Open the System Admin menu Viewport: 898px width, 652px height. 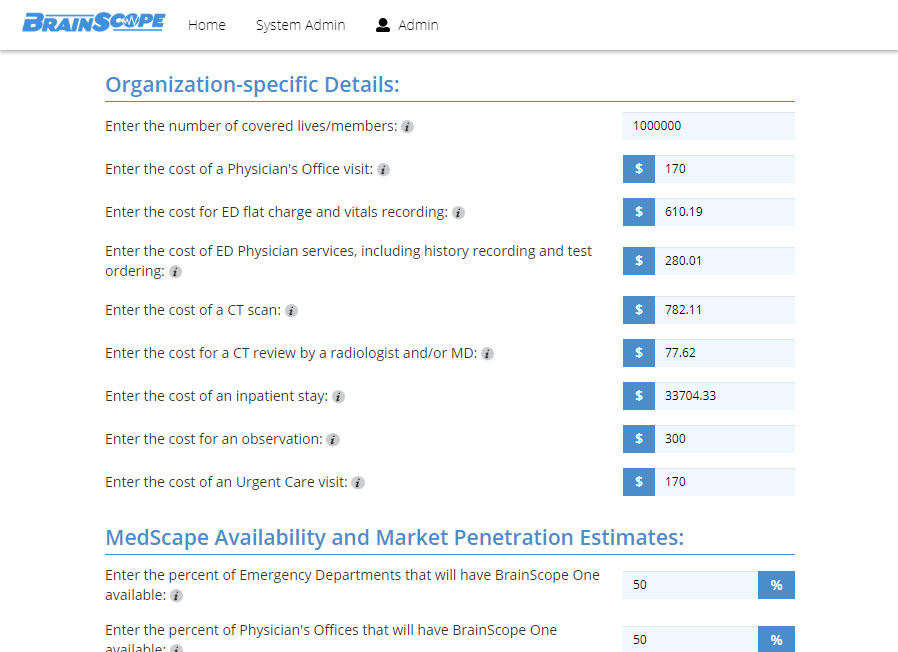tap(301, 25)
